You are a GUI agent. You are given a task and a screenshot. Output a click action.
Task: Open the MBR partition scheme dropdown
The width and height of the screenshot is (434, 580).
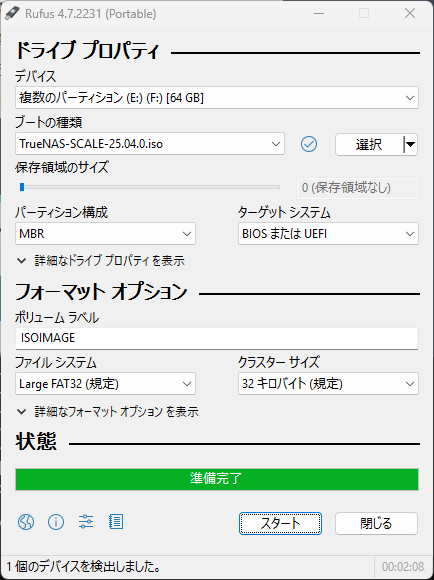tap(105, 233)
